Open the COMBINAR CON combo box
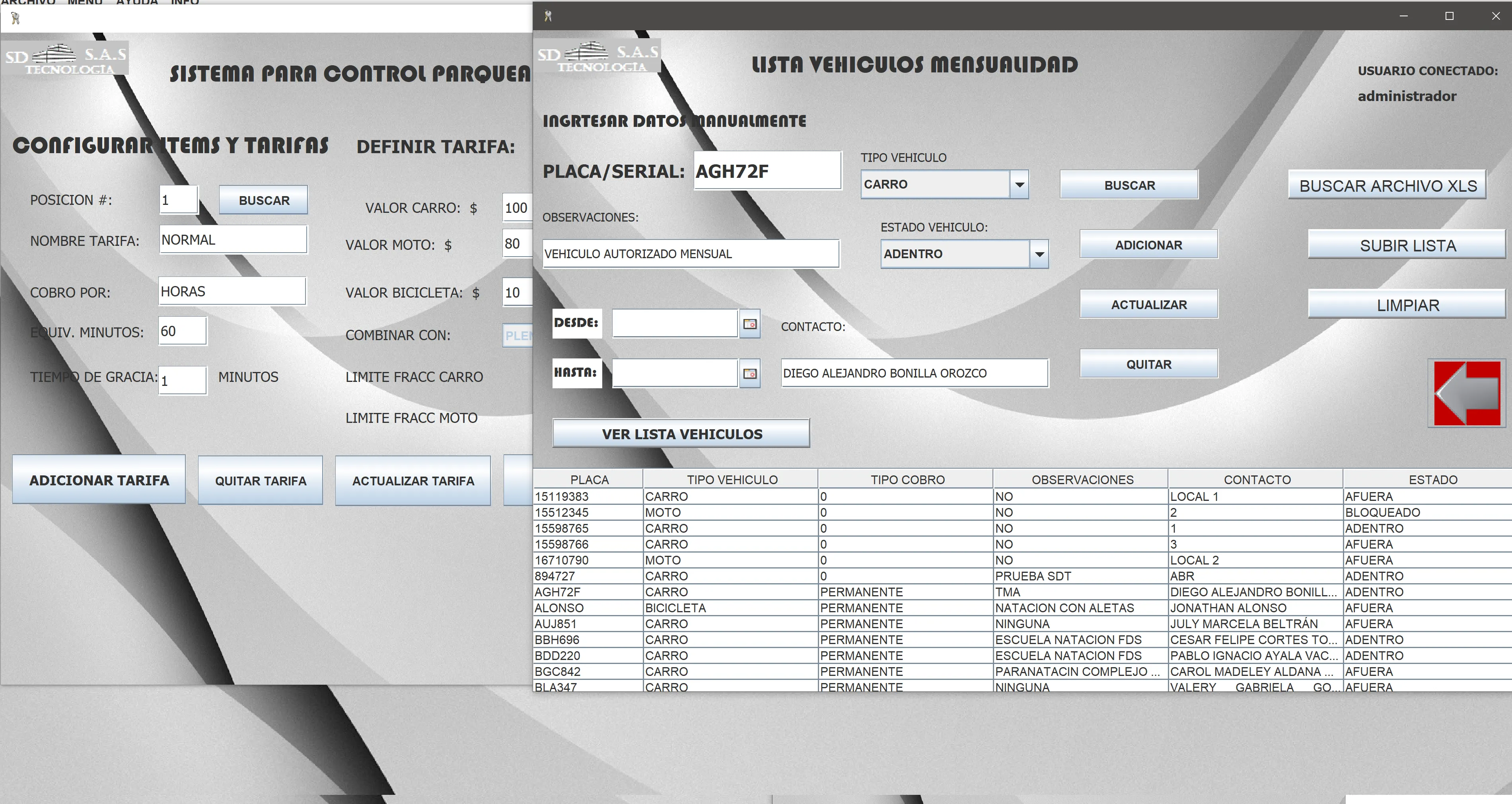Viewport: 1512px width, 804px height. (x=518, y=336)
